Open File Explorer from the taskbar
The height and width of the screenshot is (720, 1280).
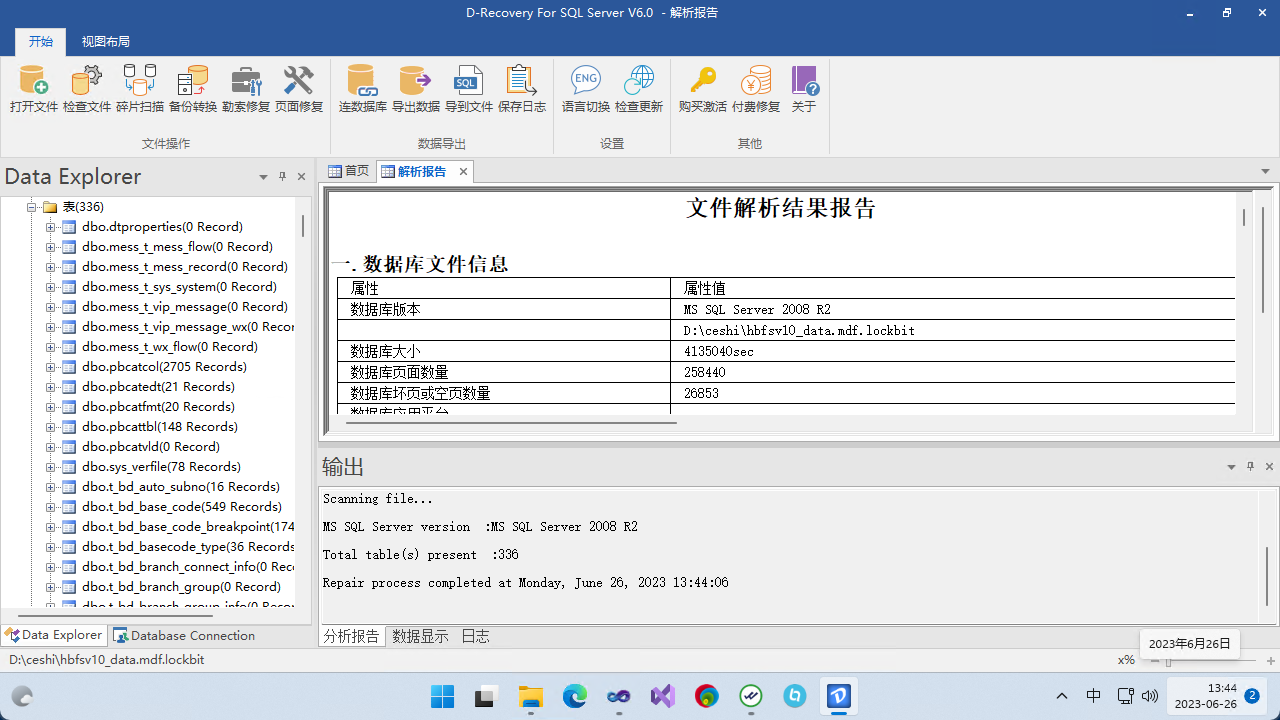click(x=530, y=696)
